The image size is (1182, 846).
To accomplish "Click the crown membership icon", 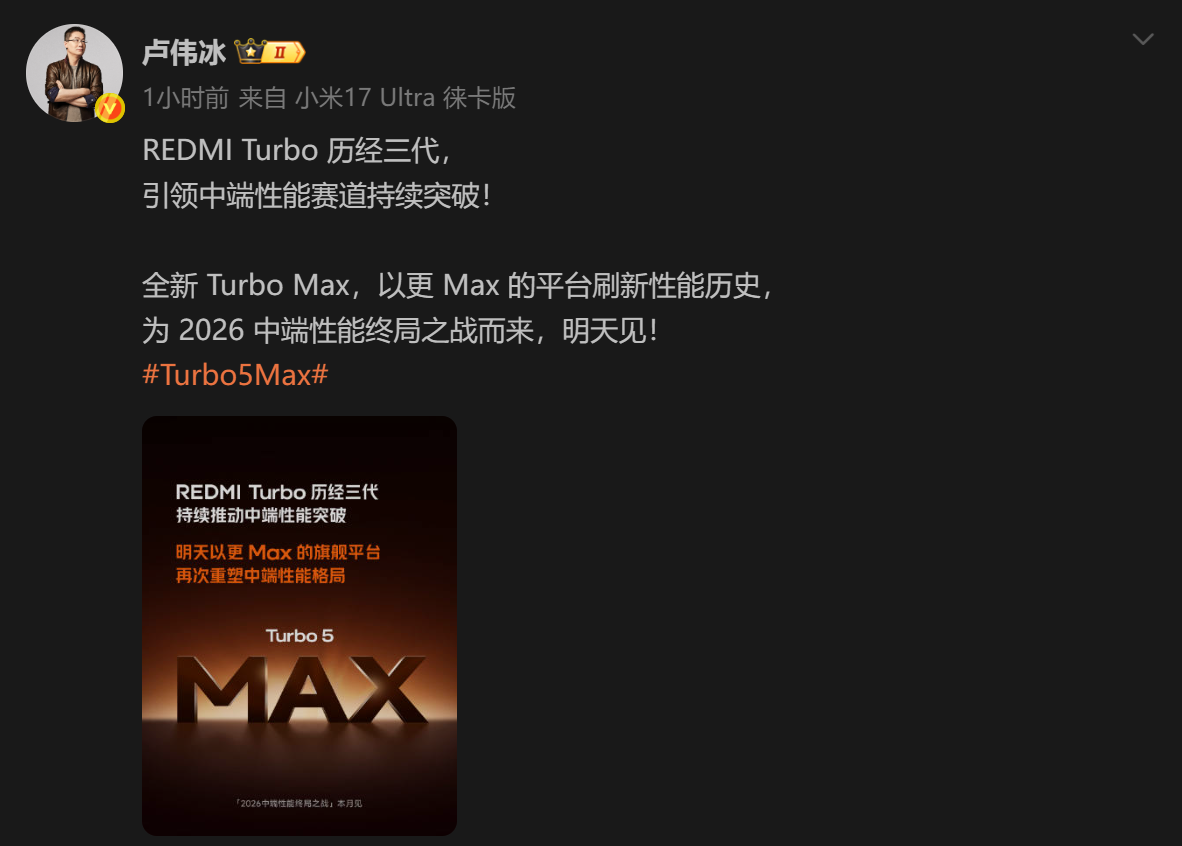I will [250, 51].
